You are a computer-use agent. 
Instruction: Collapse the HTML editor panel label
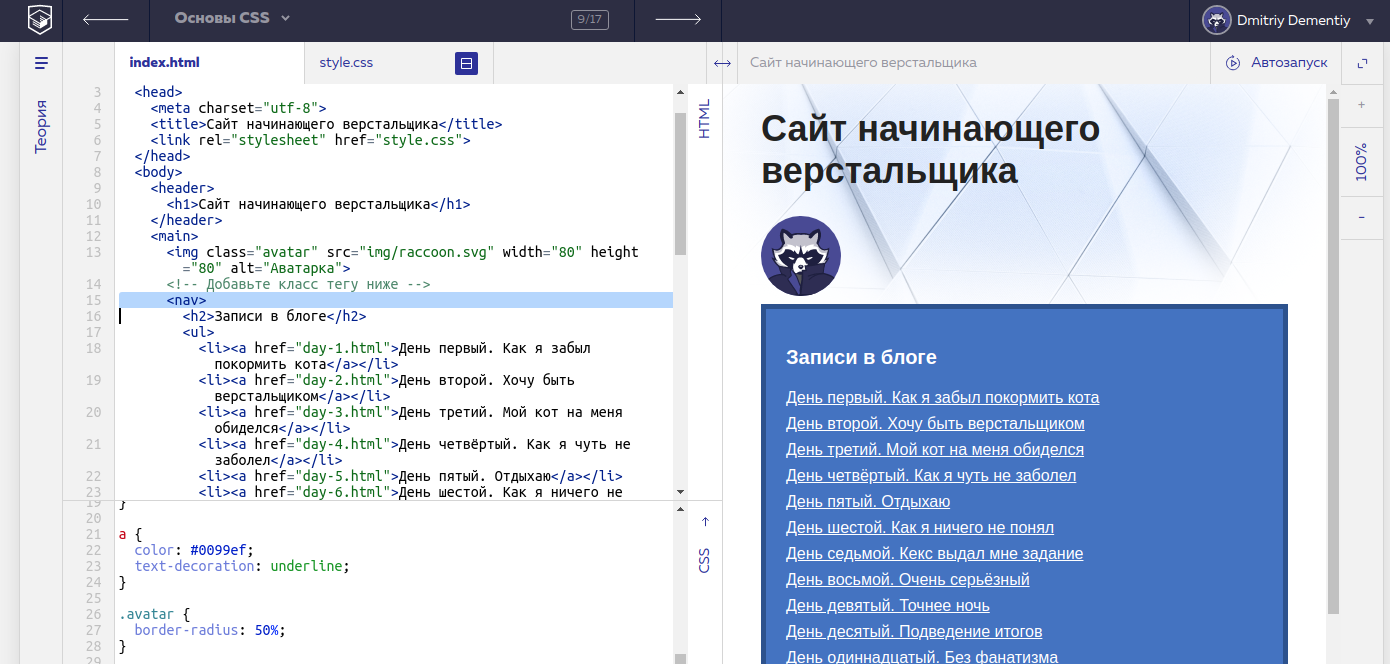point(704,118)
